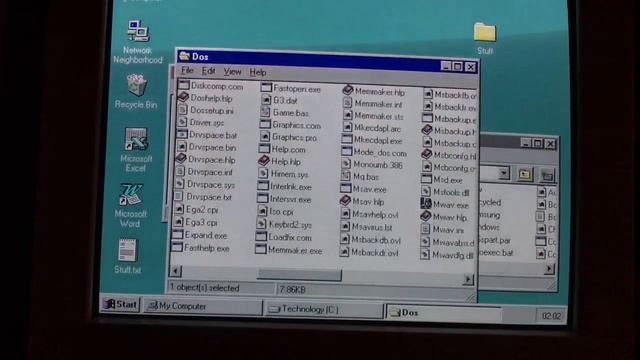Click the Mstools.dll file icon
Image resolution: width=640 pixels, height=360 pixels.
426,191
